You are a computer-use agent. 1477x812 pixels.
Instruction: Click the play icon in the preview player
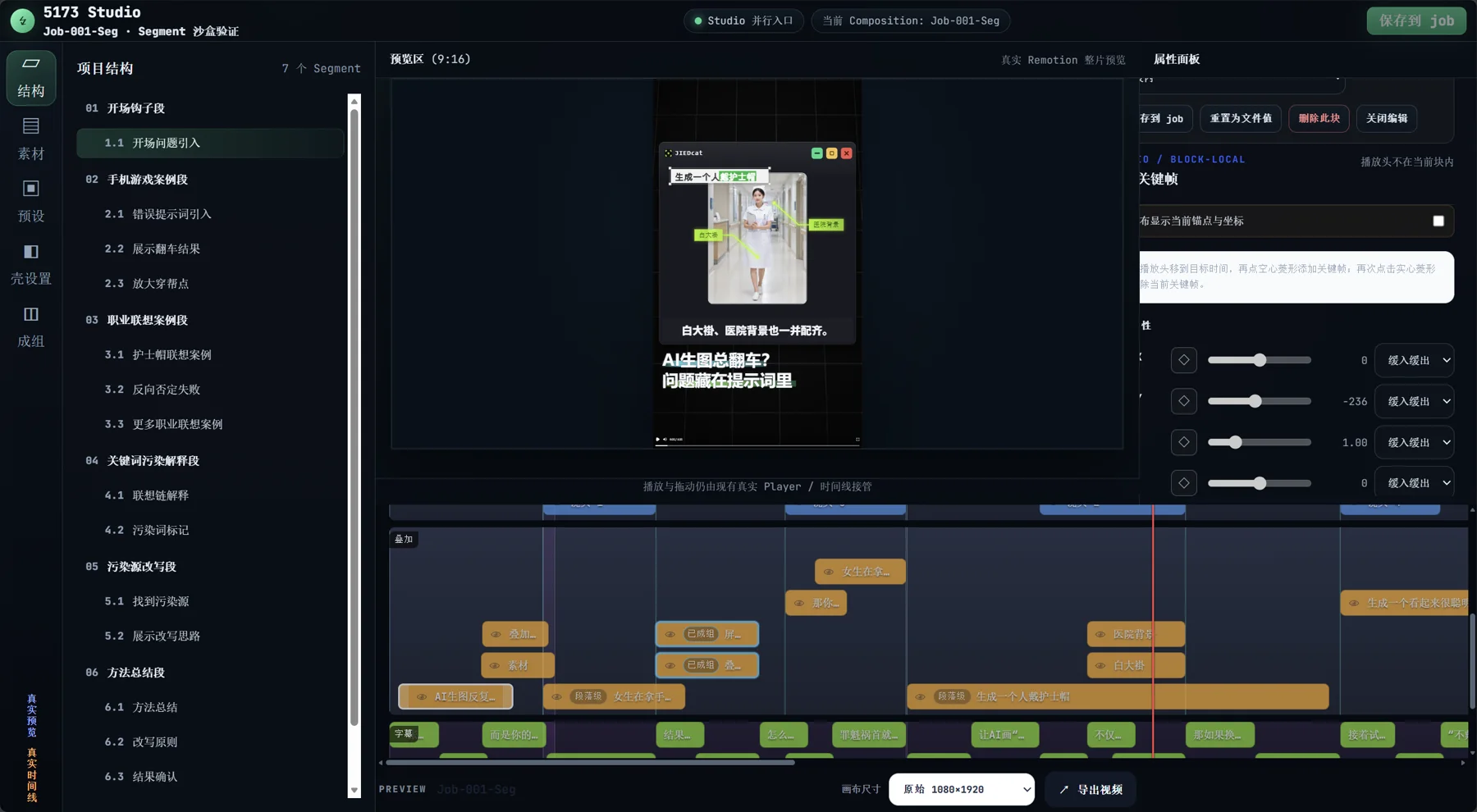[x=658, y=440]
